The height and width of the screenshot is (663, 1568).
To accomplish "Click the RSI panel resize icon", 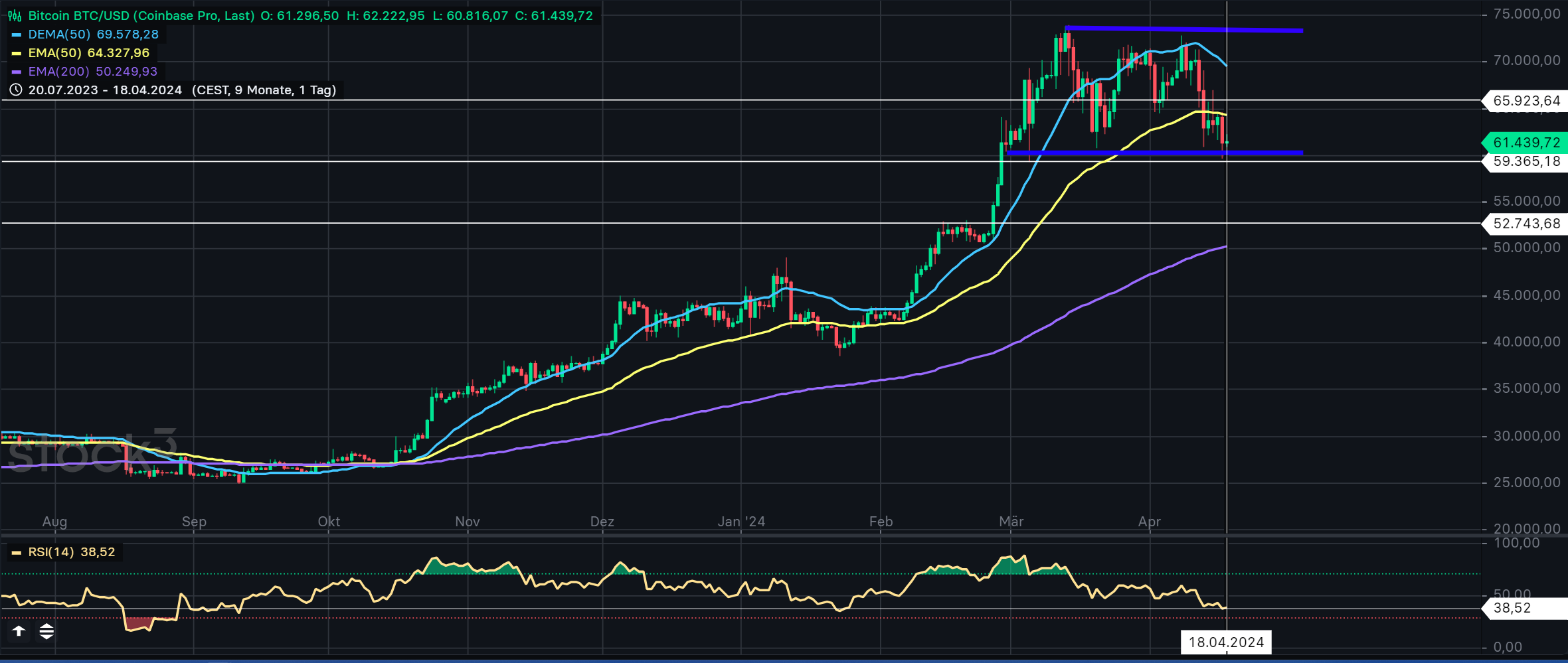I will click(46, 631).
